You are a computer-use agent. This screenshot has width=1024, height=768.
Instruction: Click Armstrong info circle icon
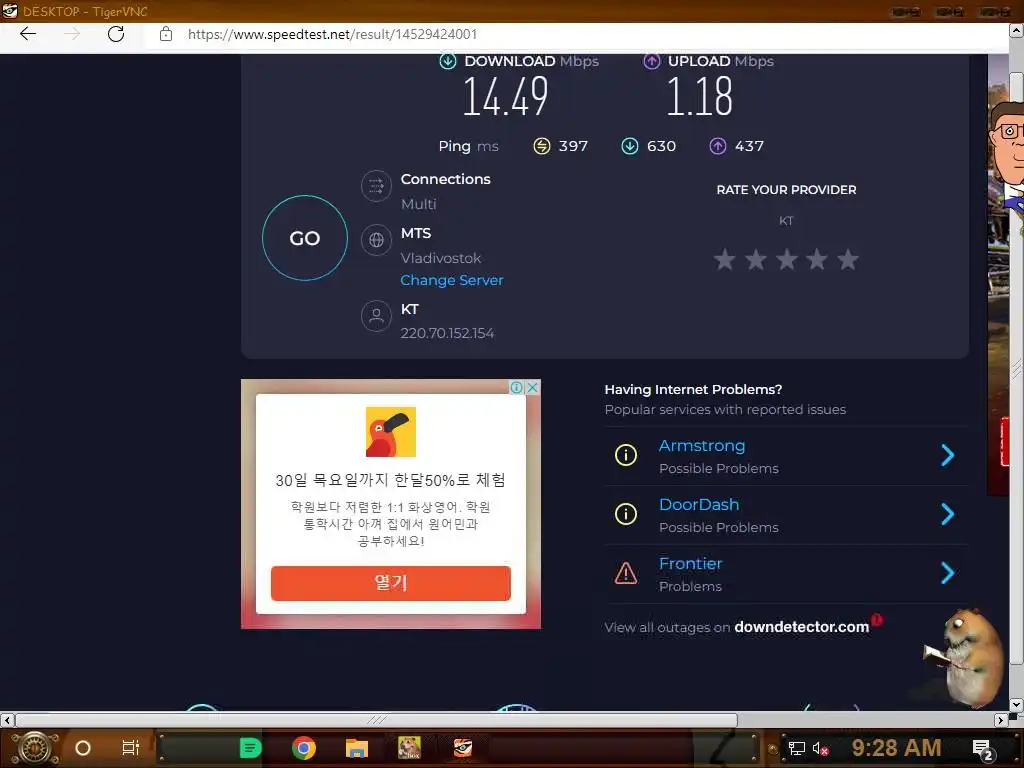626,455
